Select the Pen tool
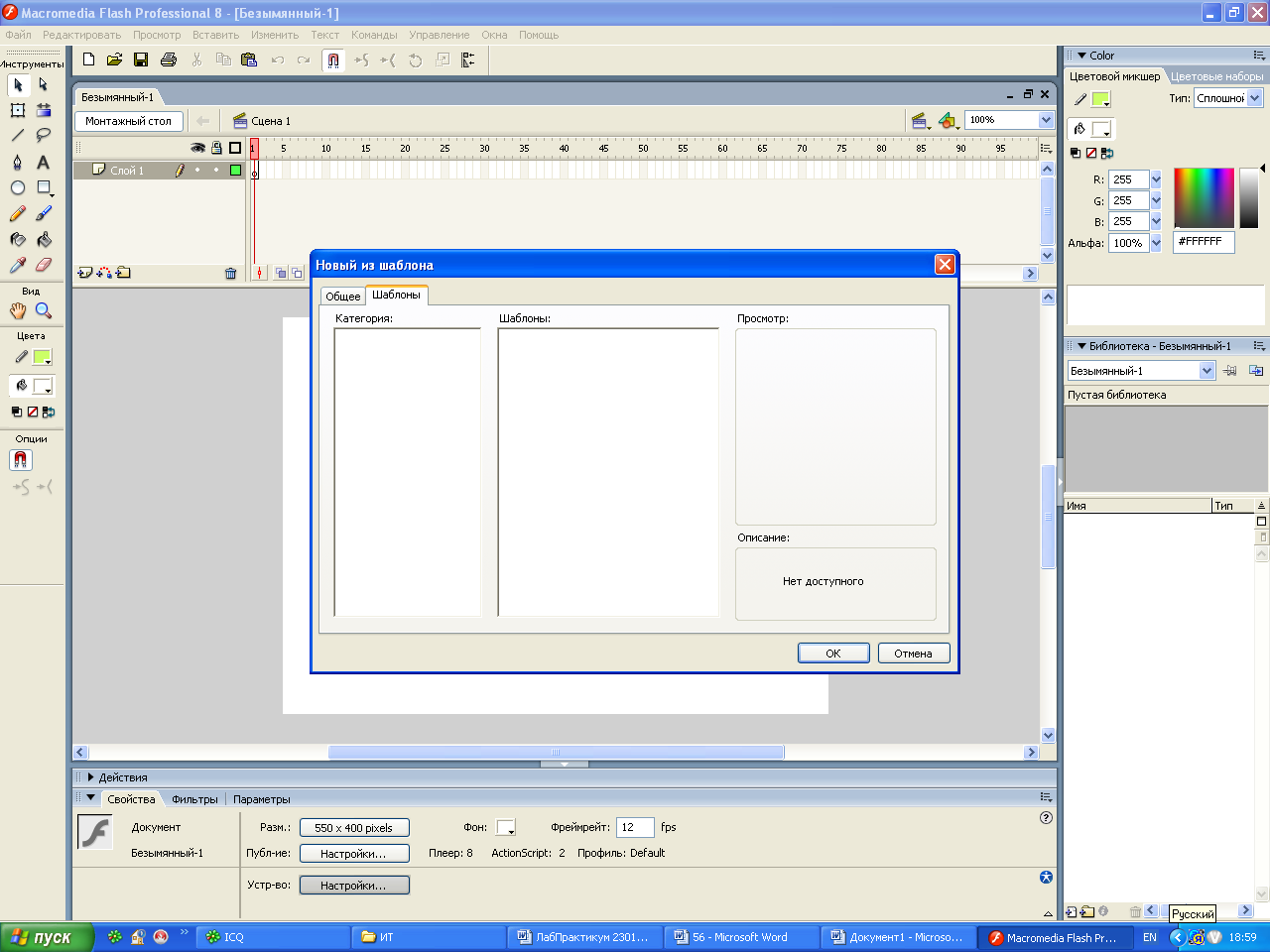 click(18, 162)
